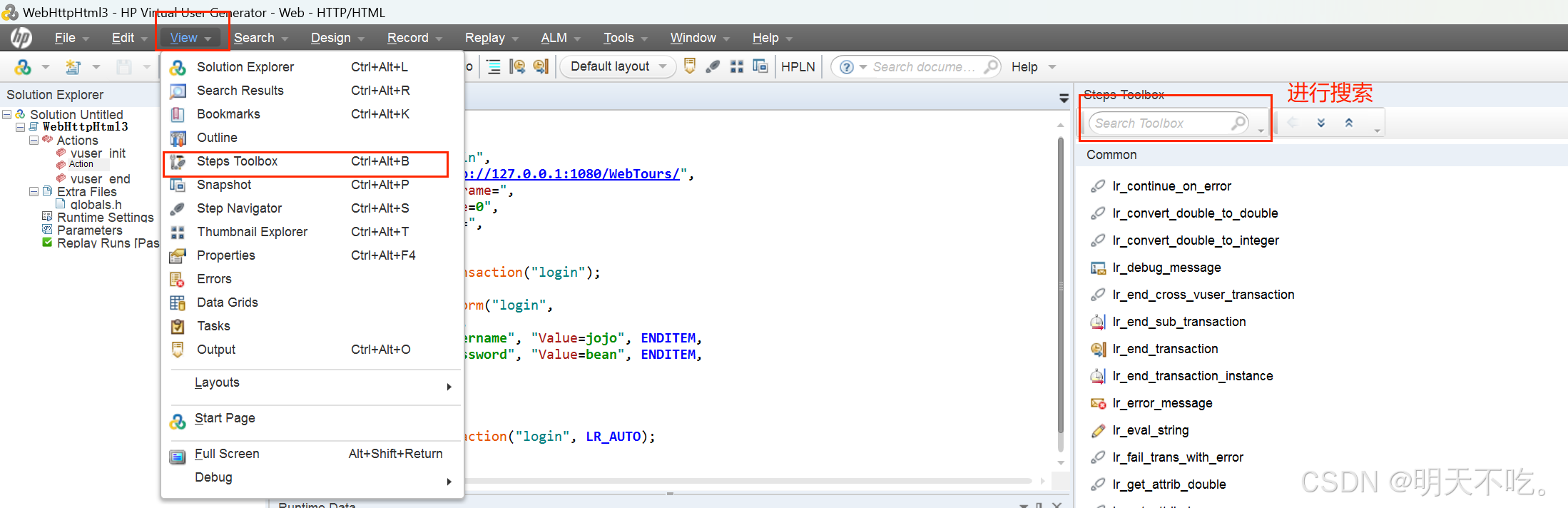Screen dimensions: 1568x508
Task: Click the start transaction toolbar icon
Action: 518,67
